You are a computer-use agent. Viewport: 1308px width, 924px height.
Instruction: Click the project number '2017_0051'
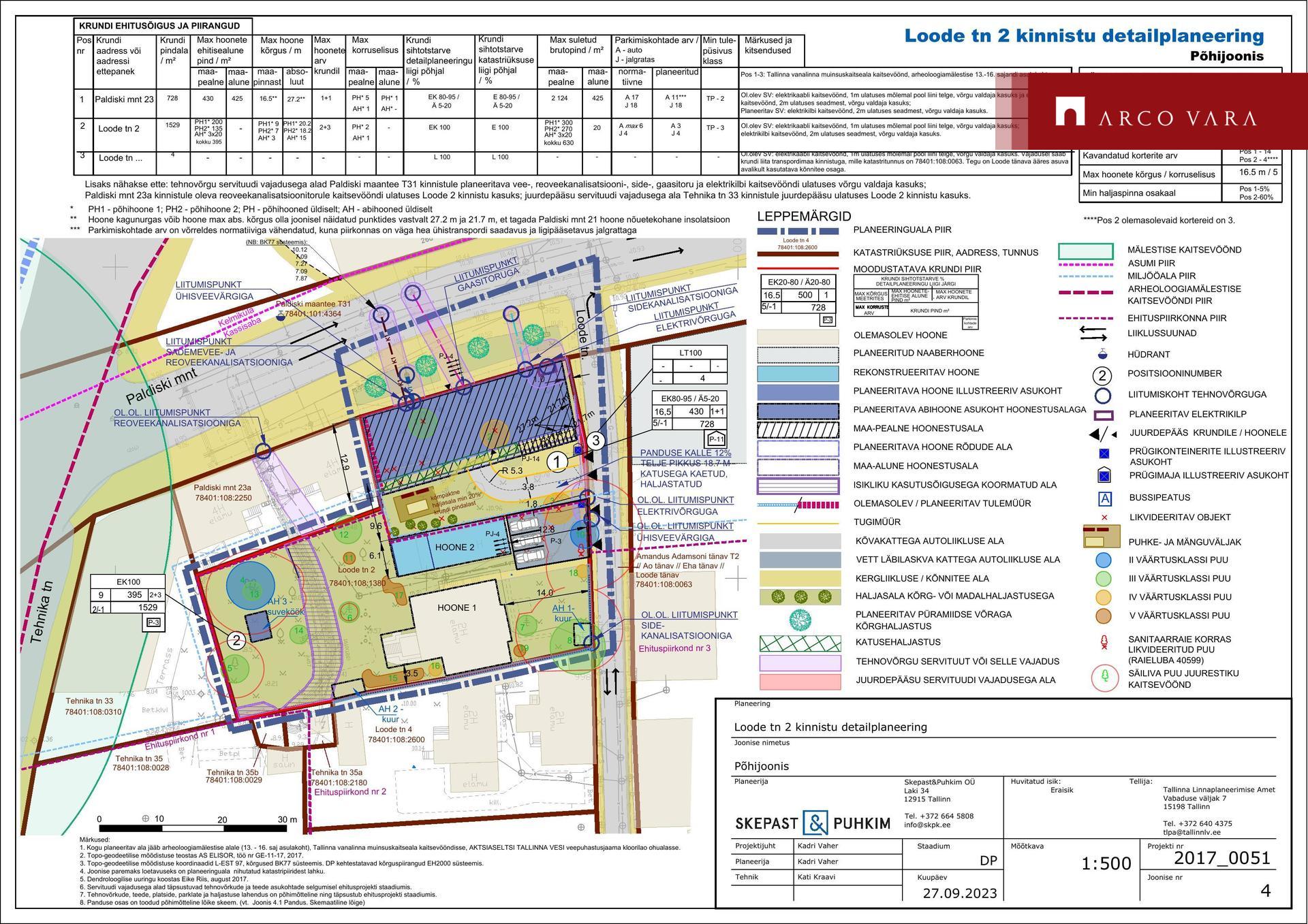(1223, 858)
